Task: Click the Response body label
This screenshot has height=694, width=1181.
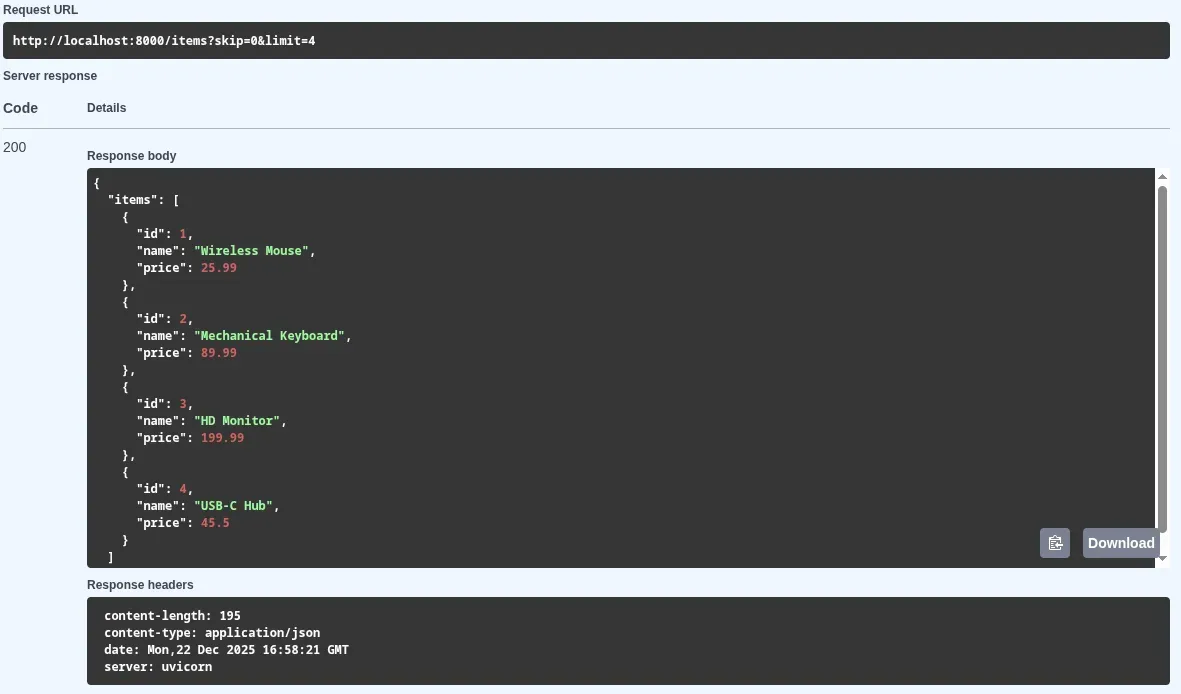Action: (x=131, y=156)
